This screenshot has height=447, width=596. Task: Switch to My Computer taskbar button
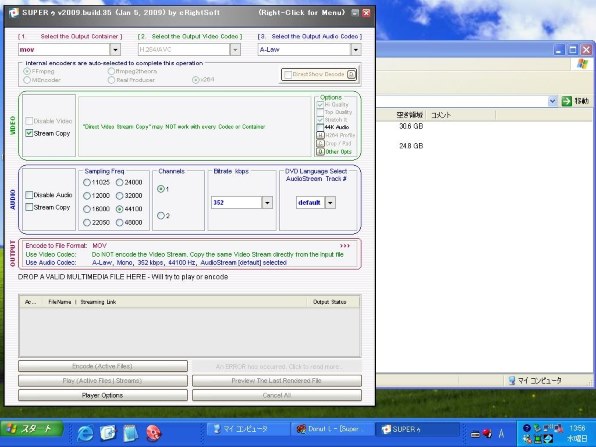click(248, 429)
